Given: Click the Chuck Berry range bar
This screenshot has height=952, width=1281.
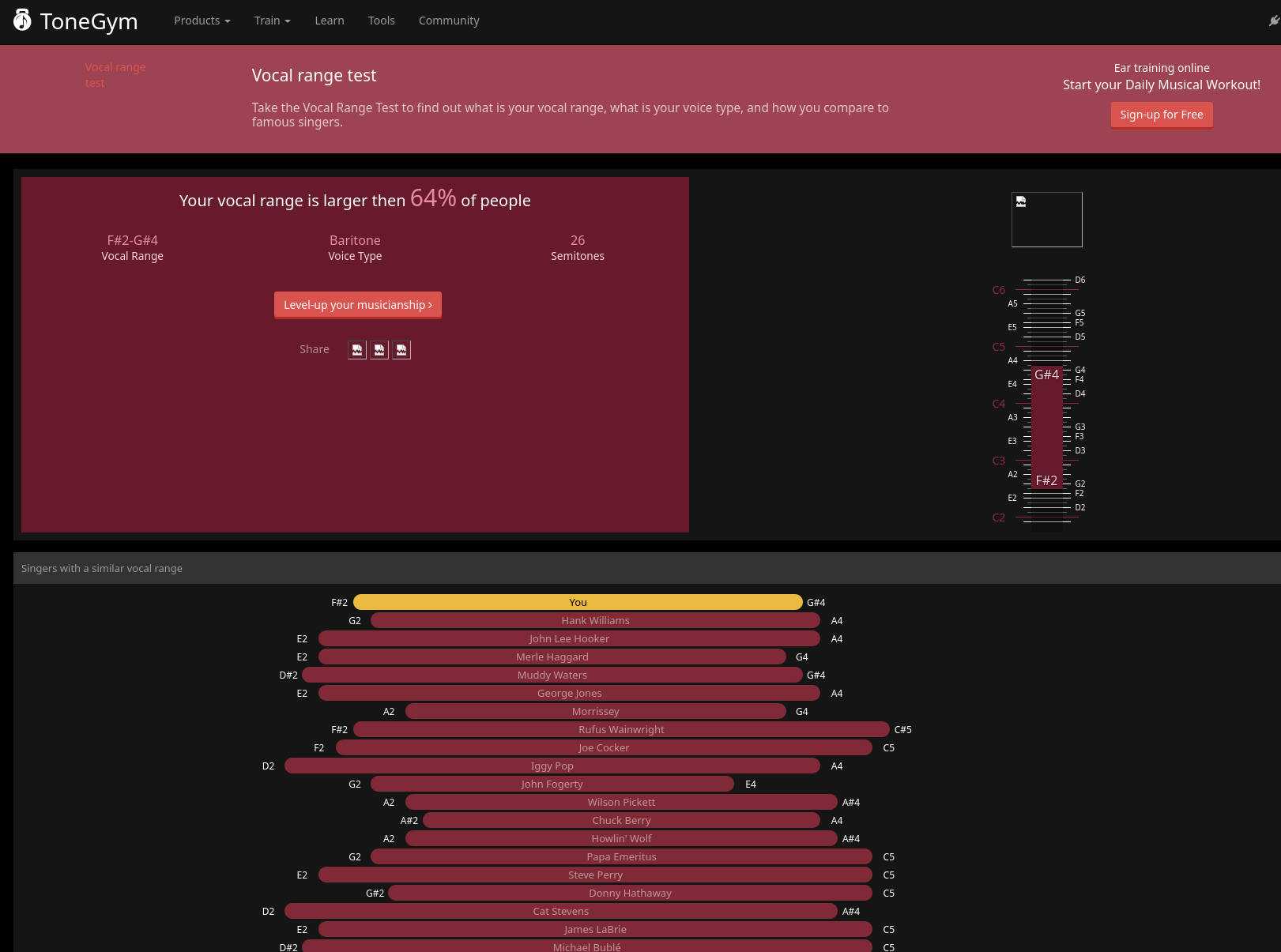Looking at the screenshot, I should tap(622, 820).
